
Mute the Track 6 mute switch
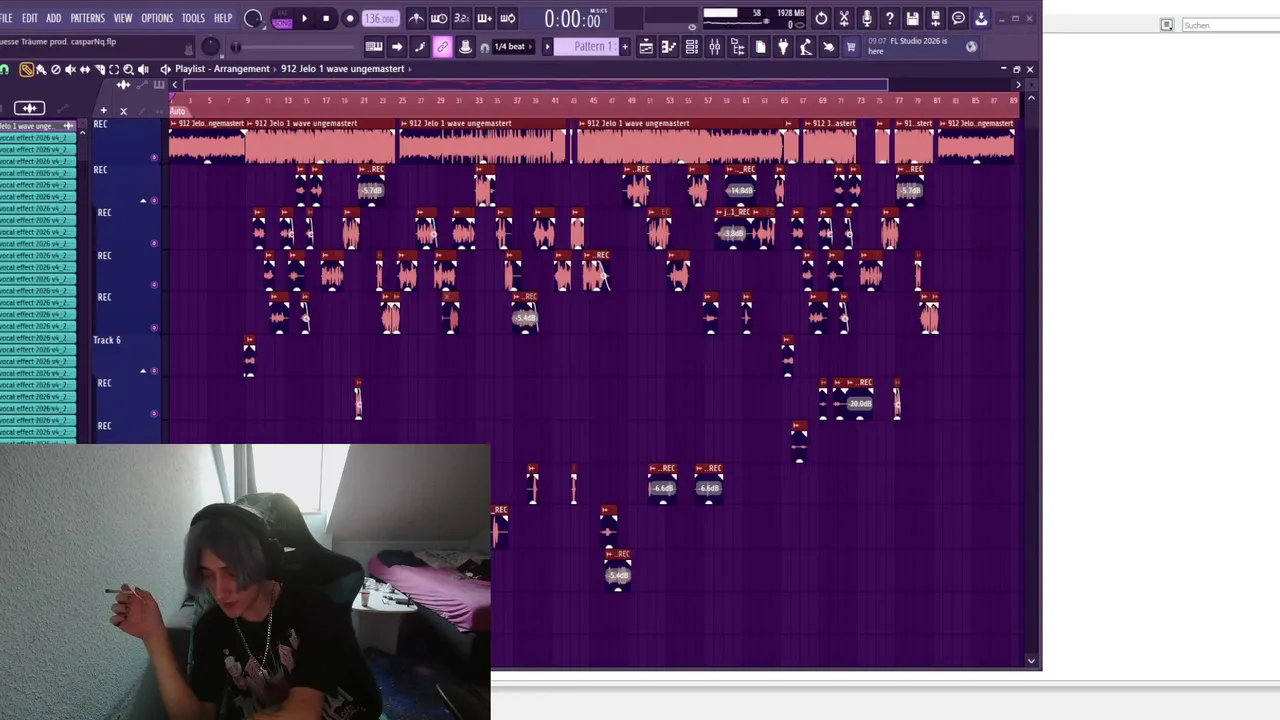coord(154,371)
